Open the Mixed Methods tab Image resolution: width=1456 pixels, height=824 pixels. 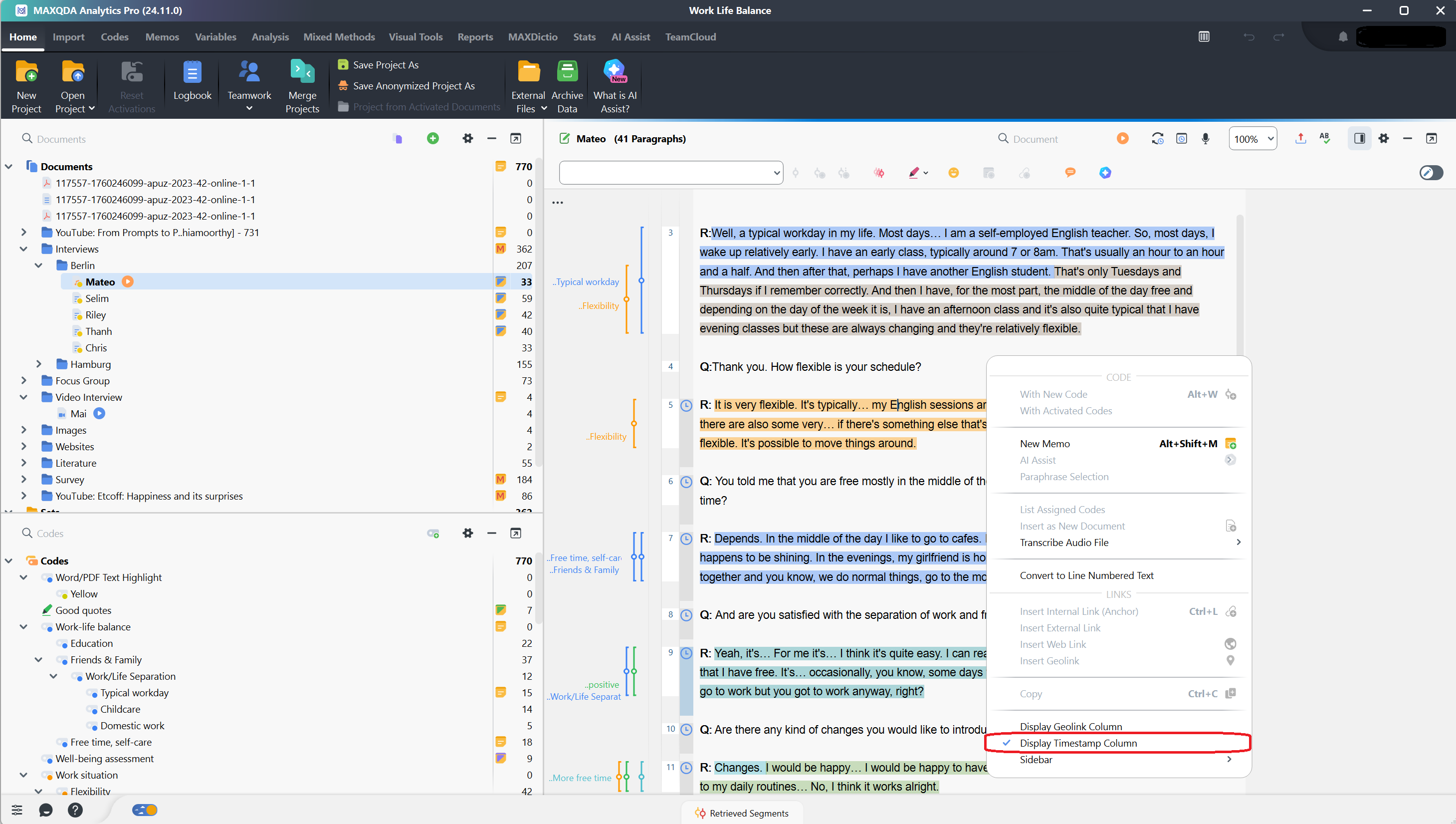339,37
